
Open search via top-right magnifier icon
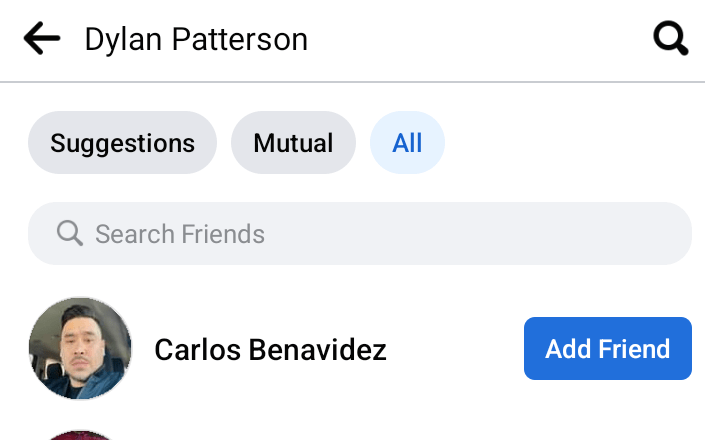click(670, 39)
